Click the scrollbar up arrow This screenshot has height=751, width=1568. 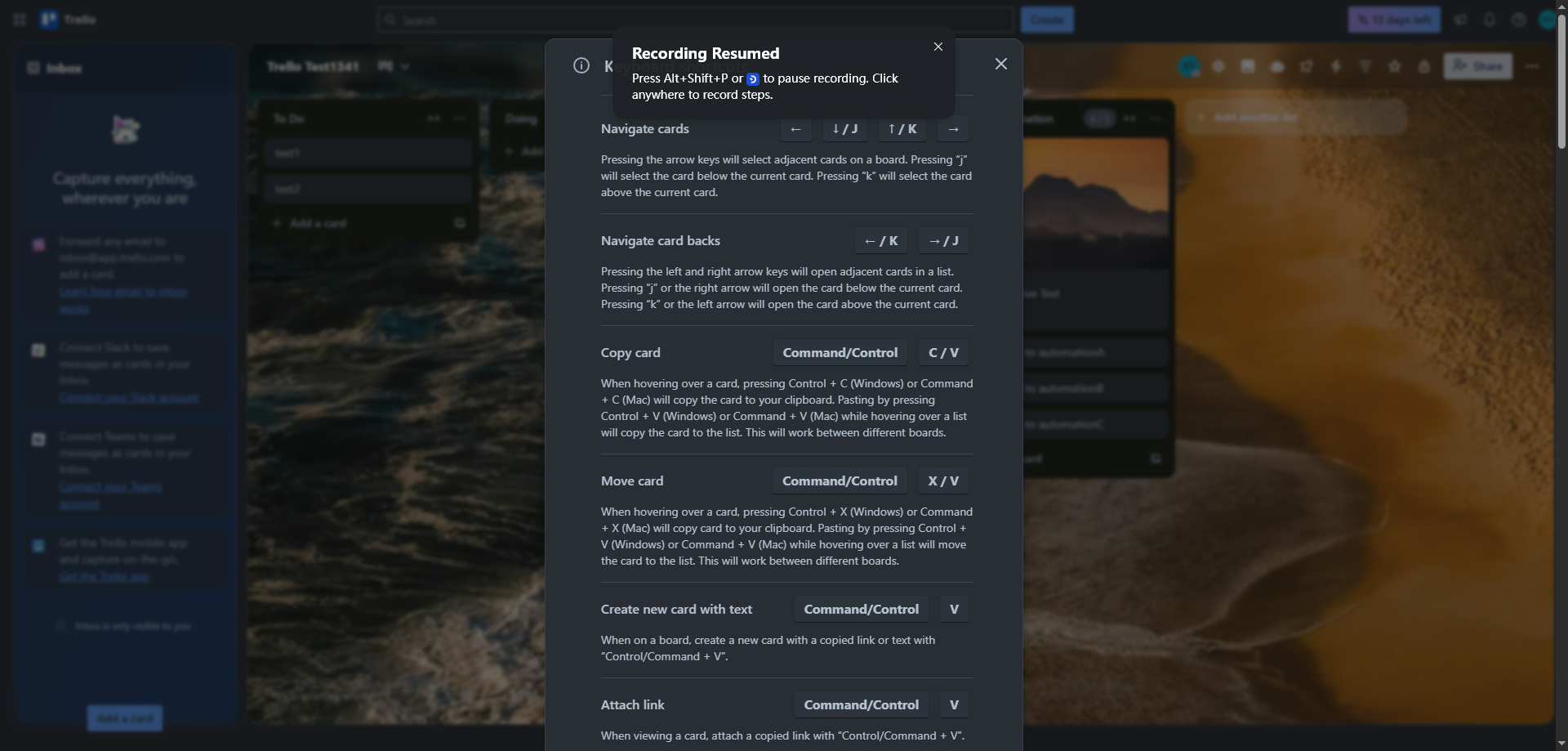[1561, 6]
